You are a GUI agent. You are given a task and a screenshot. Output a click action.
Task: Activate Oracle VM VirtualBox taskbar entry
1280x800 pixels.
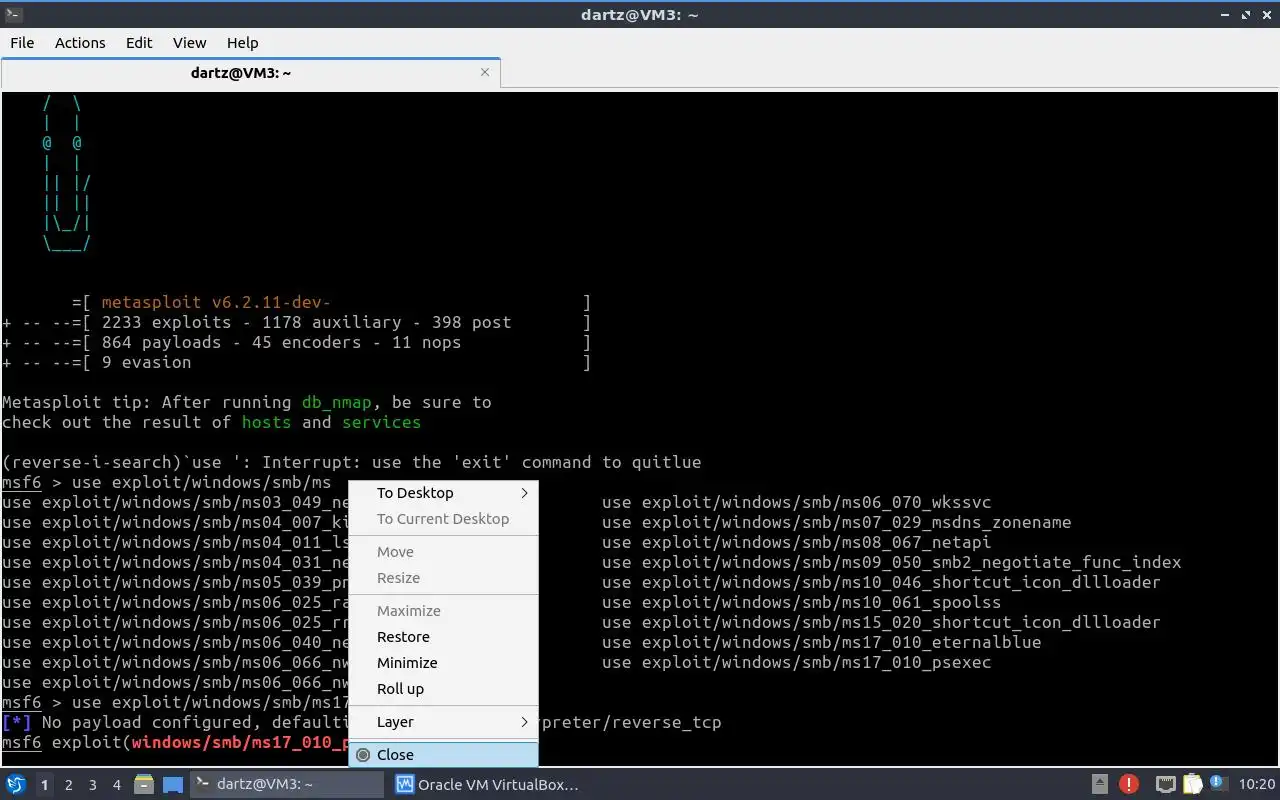coord(487,785)
